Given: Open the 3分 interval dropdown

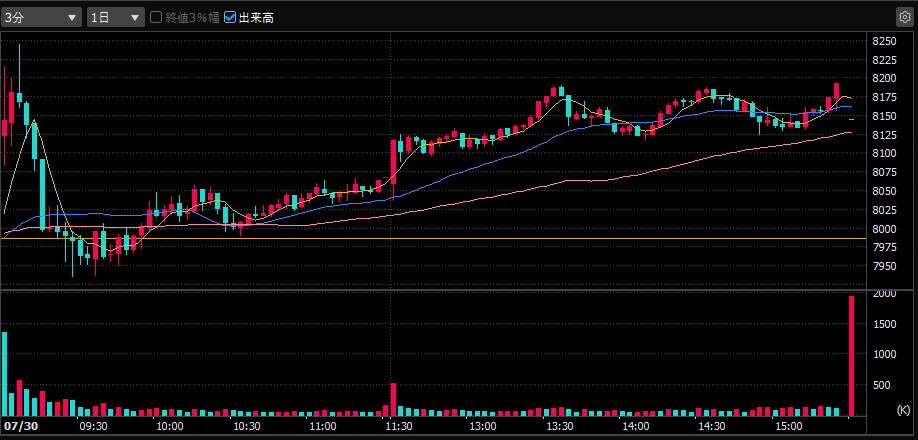Looking at the screenshot, I should [x=41, y=18].
